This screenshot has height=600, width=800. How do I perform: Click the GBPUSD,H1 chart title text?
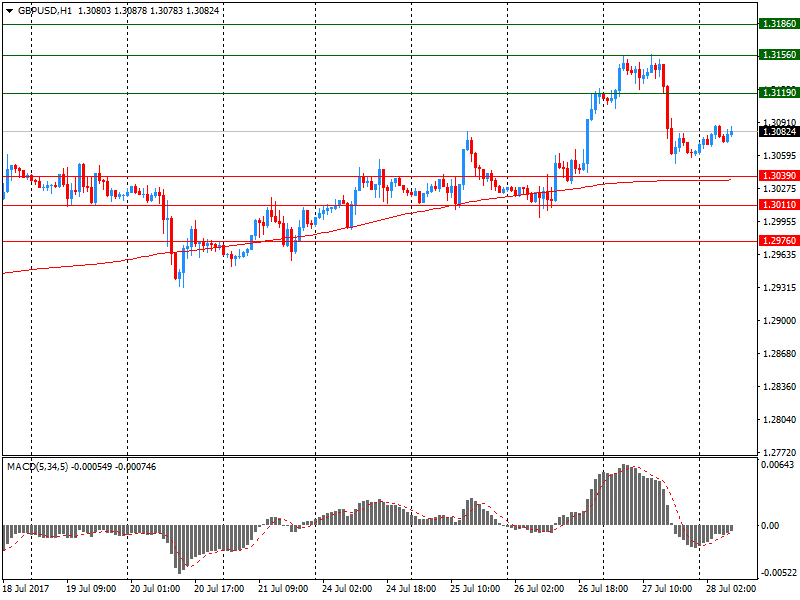click(x=45, y=11)
